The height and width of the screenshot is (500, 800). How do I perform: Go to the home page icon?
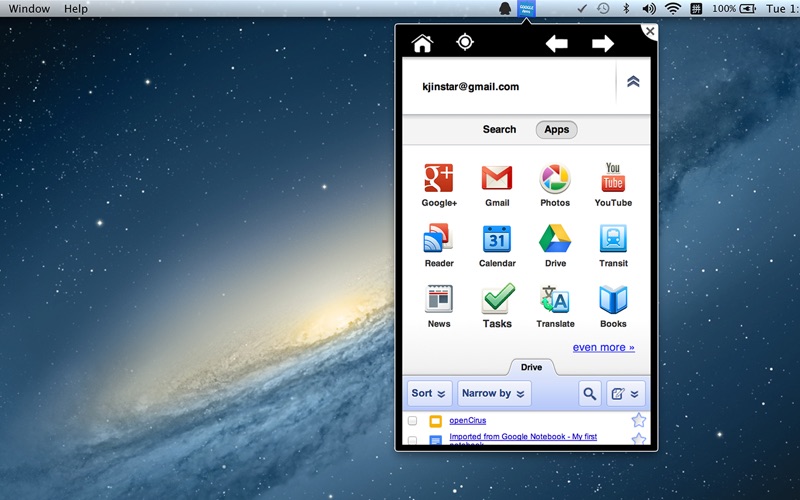coord(422,43)
